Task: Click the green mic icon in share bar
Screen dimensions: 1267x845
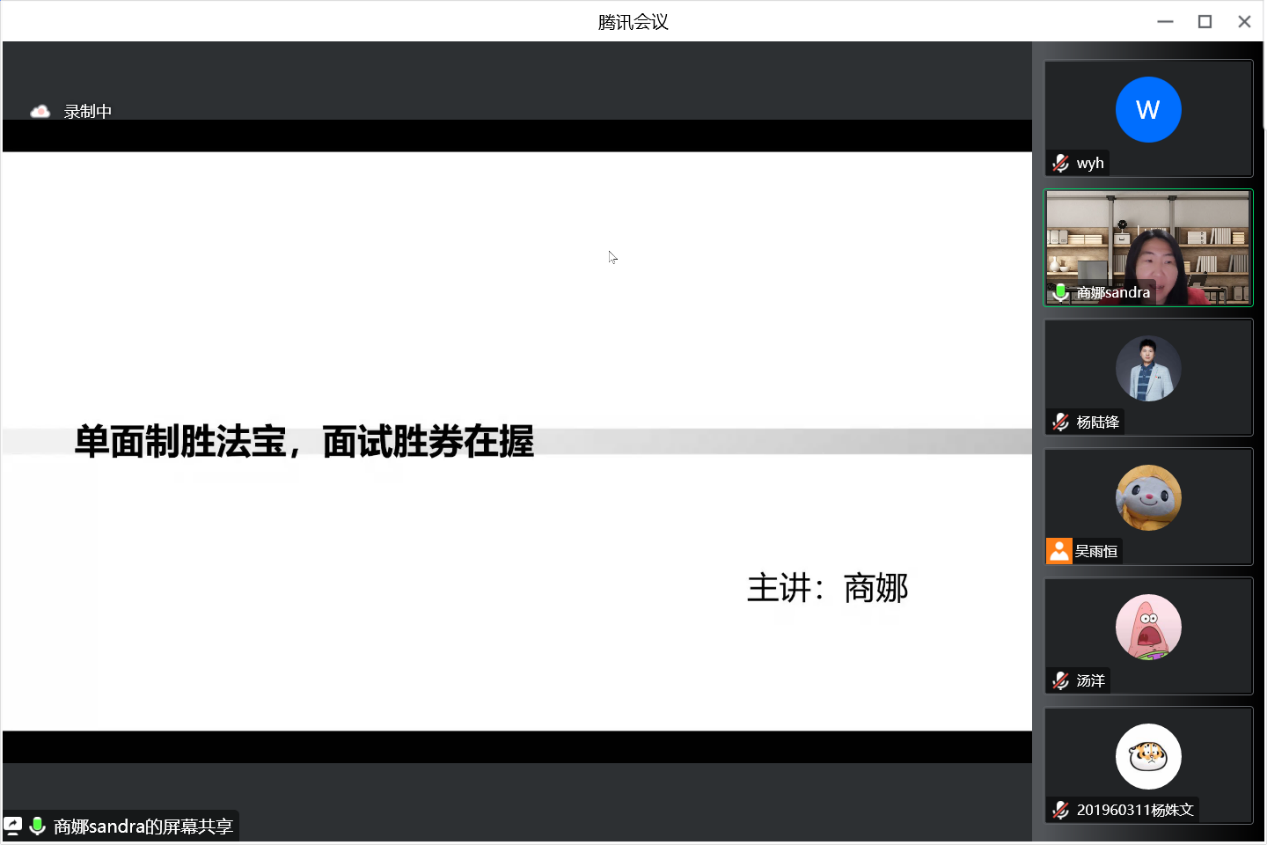Action: pos(38,826)
